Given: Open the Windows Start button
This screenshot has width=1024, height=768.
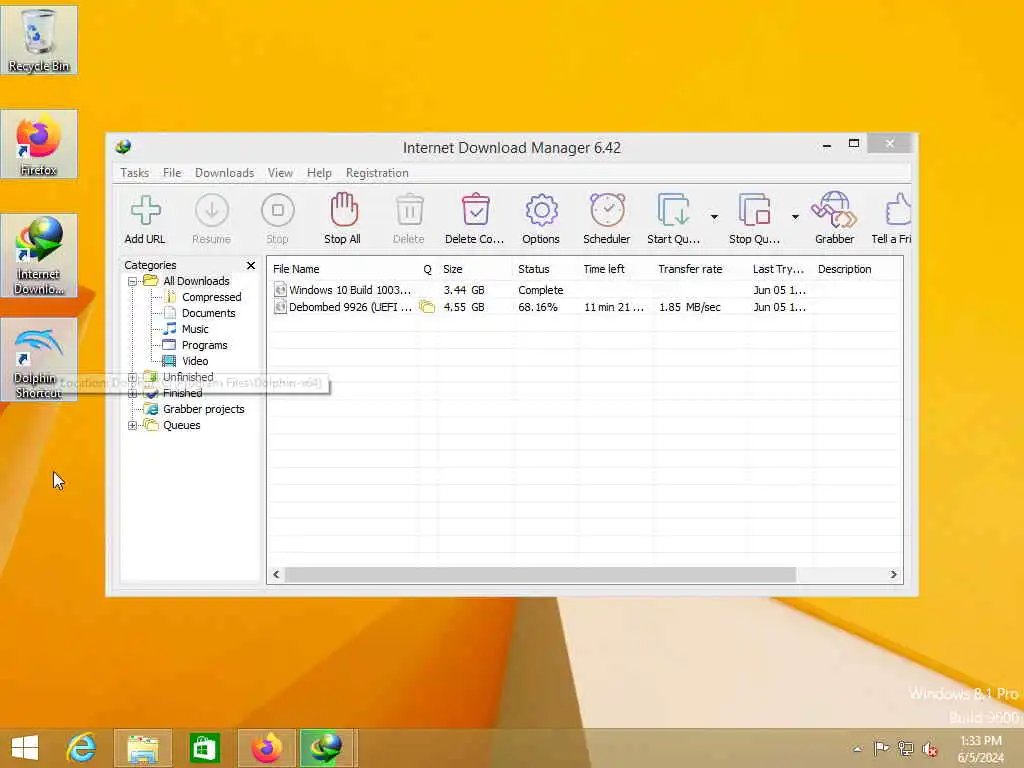Looking at the screenshot, I should [x=25, y=747].
